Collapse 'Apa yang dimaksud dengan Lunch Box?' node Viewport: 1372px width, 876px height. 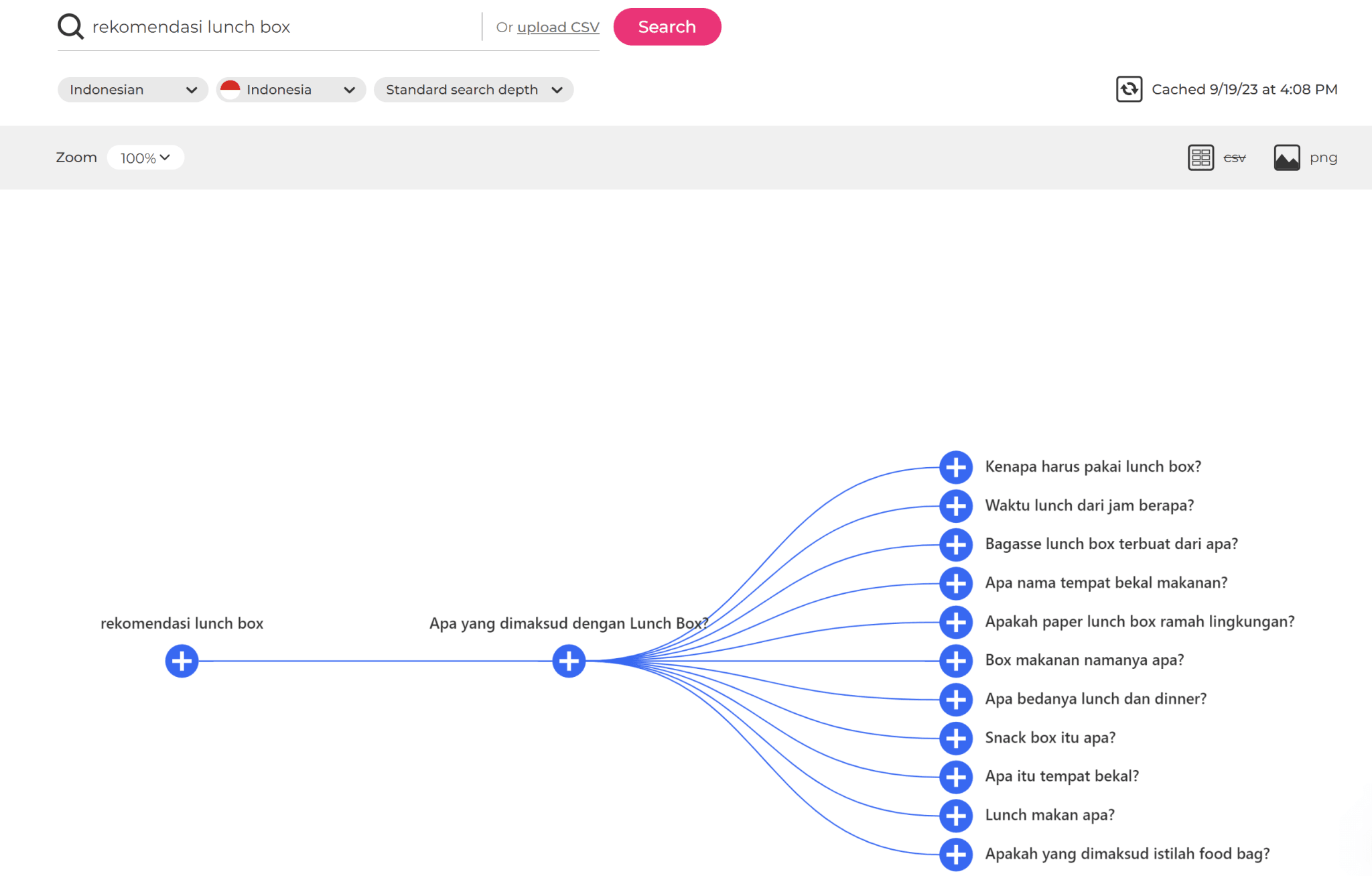tap(569, 661)
